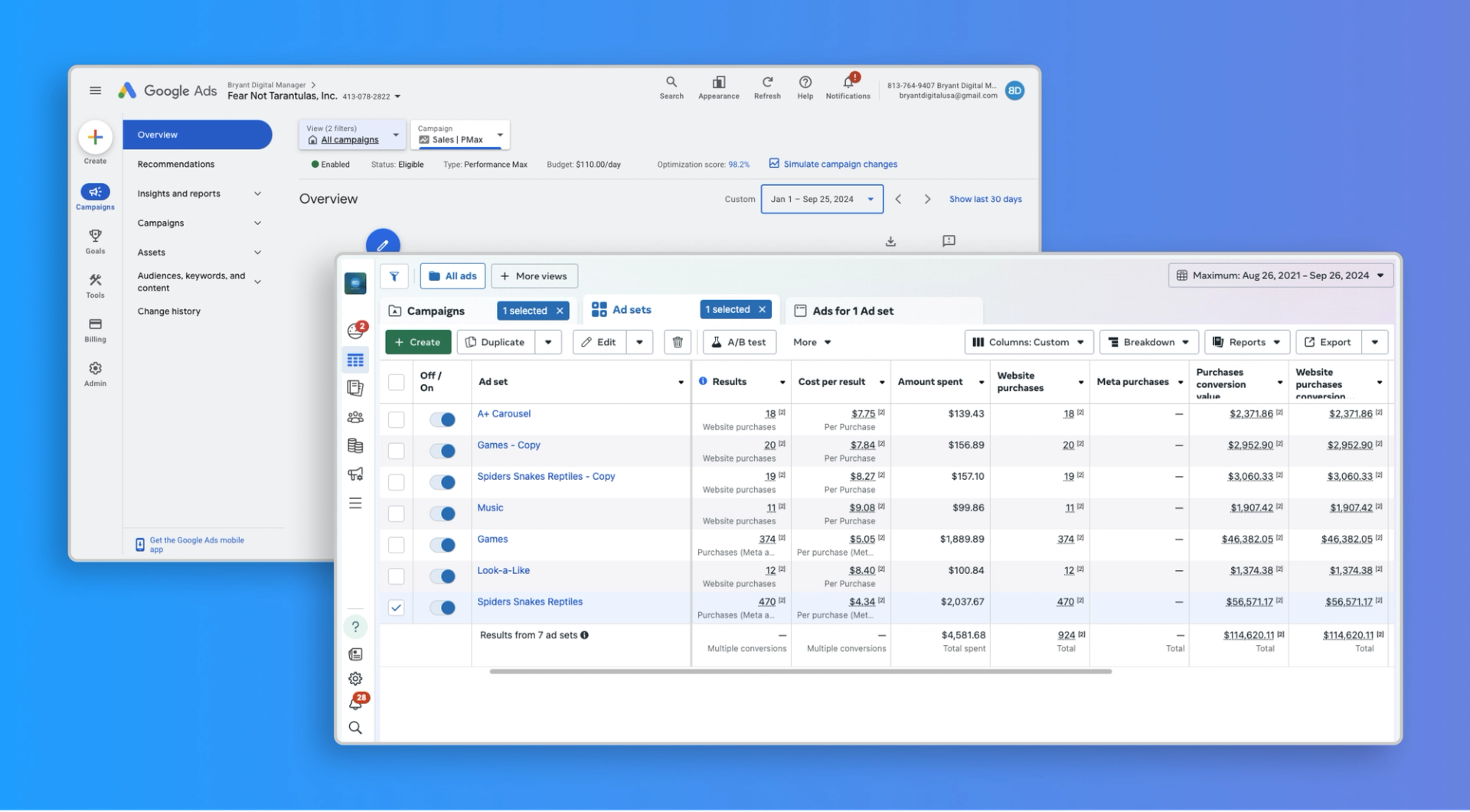Viewport: 1470px width, 812px height.
Task: Click the feedback icon in Google Ads overview
Action: point(949,241)
